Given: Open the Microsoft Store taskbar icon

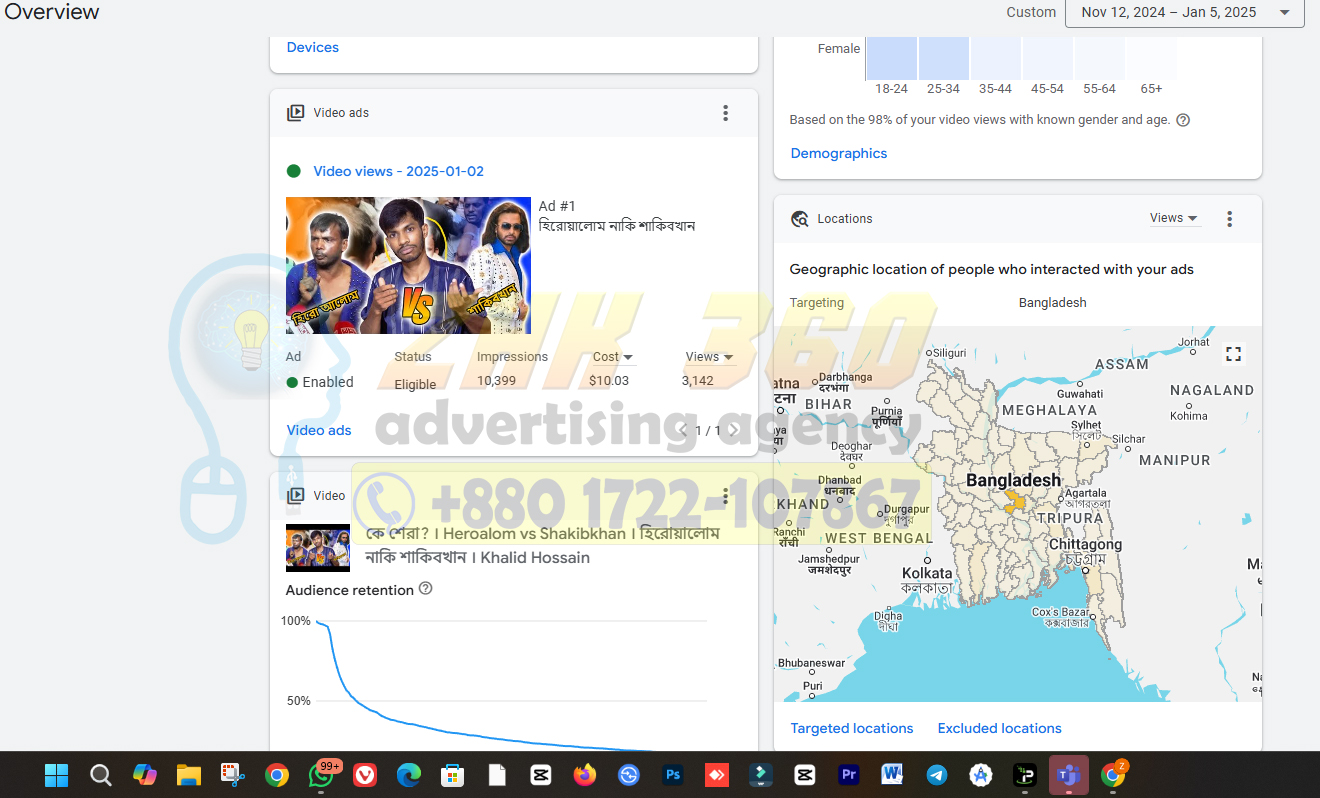Looking at the screenshot, I should (453, 775).
